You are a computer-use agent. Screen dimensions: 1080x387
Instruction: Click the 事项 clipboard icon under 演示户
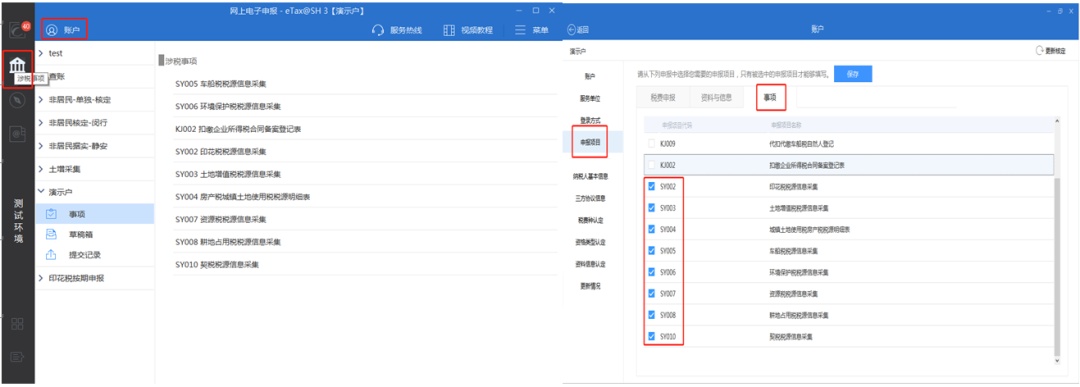(51, 213)
